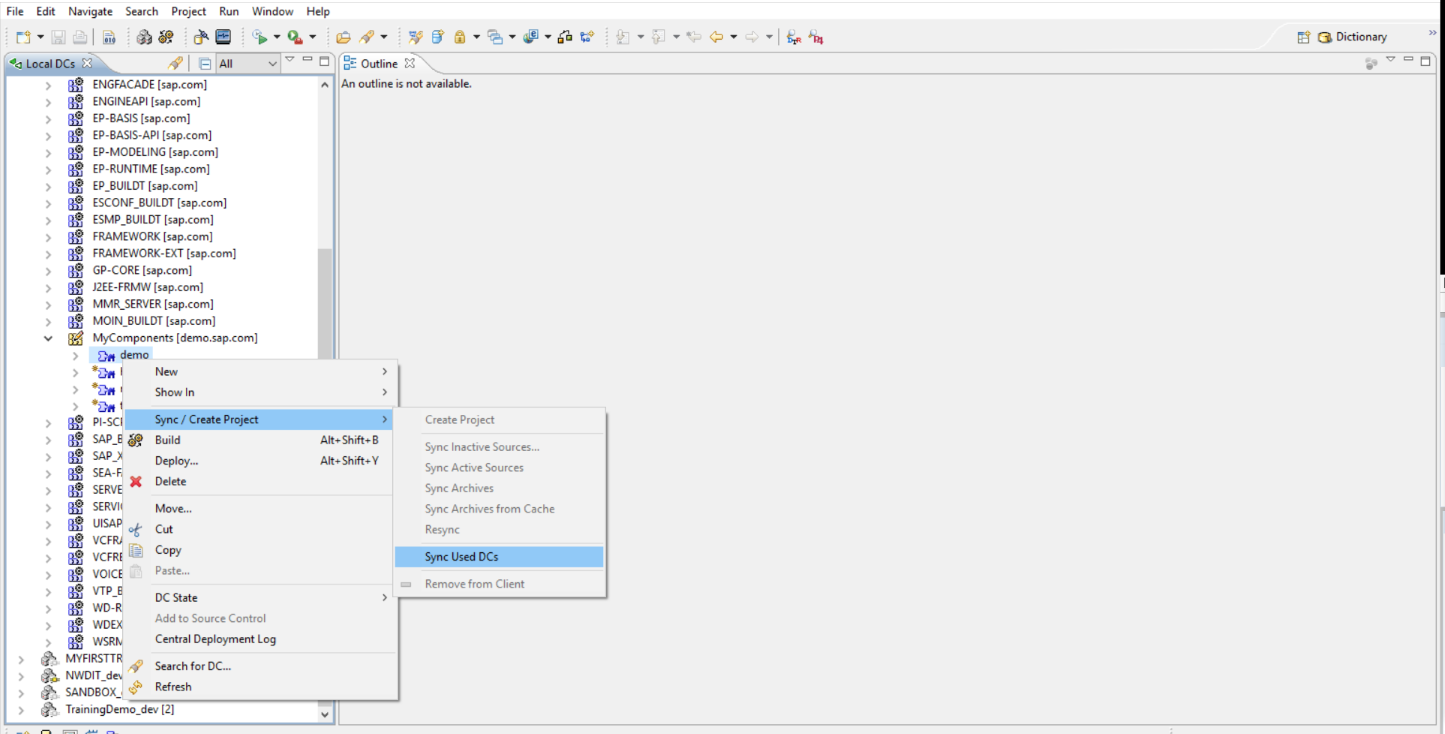
Task: Select the J2EE-FRMW [sap.com] row
Action: coord(147,287)
